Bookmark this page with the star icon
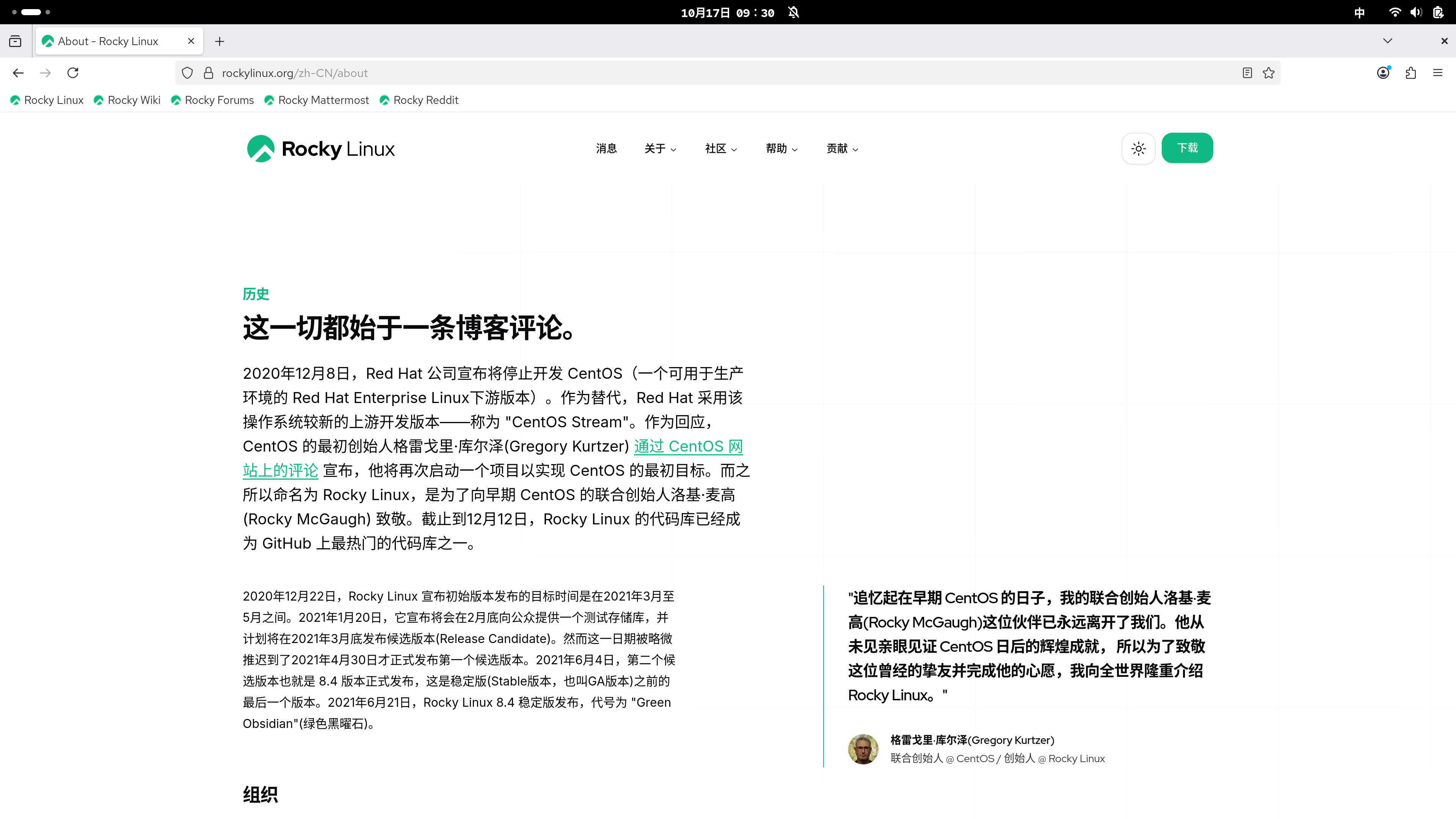This screenshot has height=819, width=1456. [x=1269, y=73]
